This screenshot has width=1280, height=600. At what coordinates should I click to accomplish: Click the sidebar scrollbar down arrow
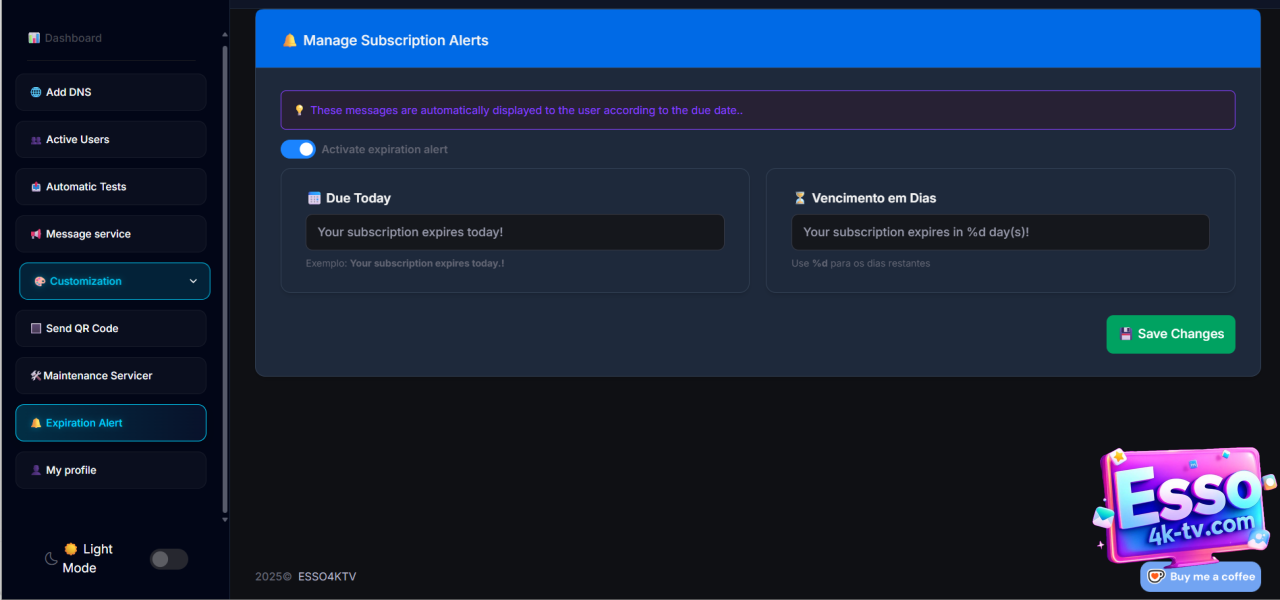pos(225,520)
